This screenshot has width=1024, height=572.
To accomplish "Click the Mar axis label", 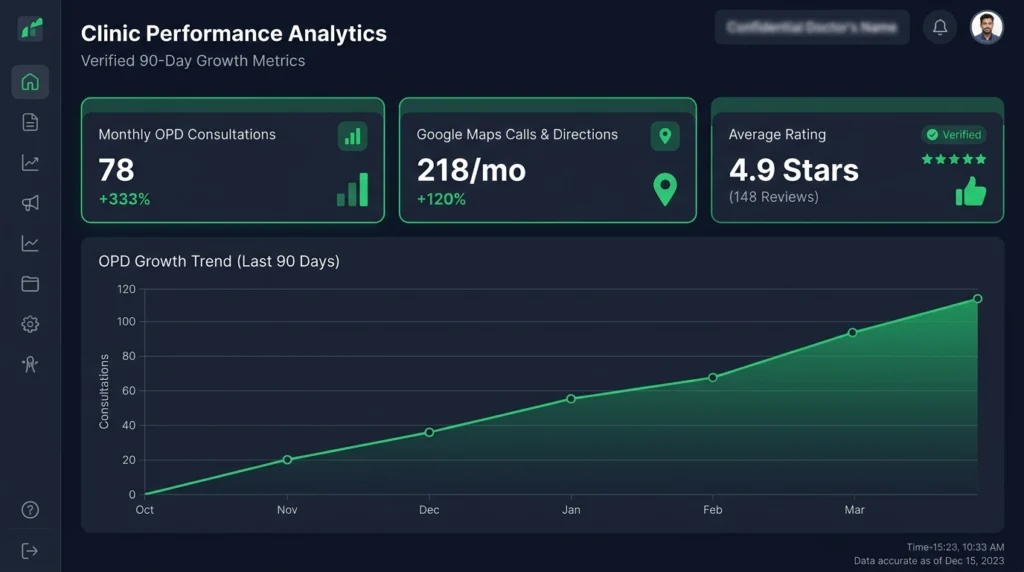I will (x=854, y=510).
